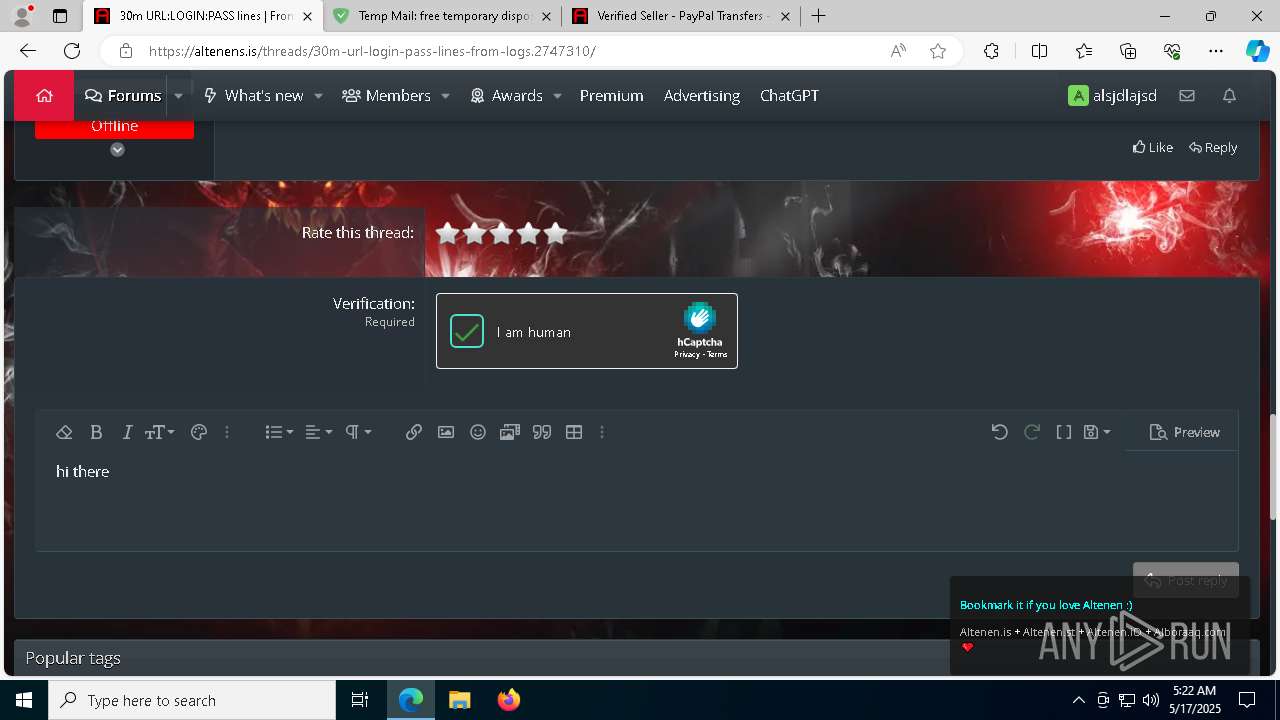The height and width of the screenshot is (720, 1280).
Task: Open the Forums menu item
Action: (123, 96)
